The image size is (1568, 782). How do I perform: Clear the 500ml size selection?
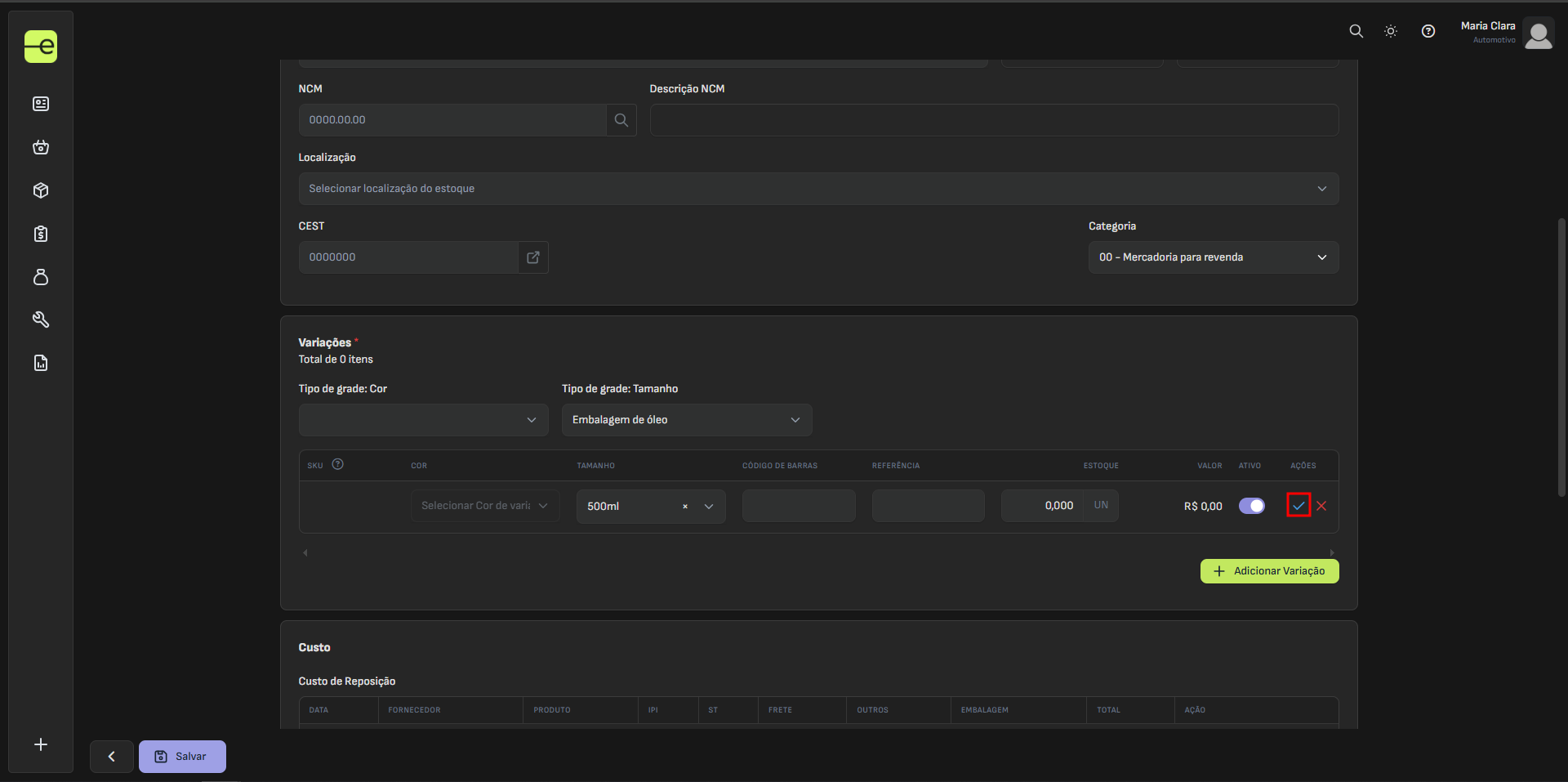pos(684,507)
